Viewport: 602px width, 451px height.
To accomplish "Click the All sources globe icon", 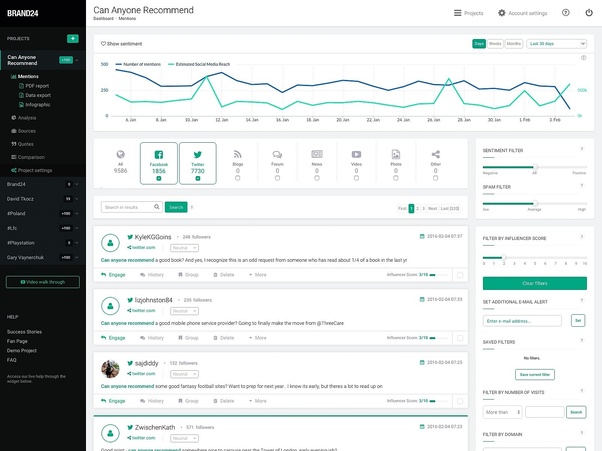I will coord(120,154).
